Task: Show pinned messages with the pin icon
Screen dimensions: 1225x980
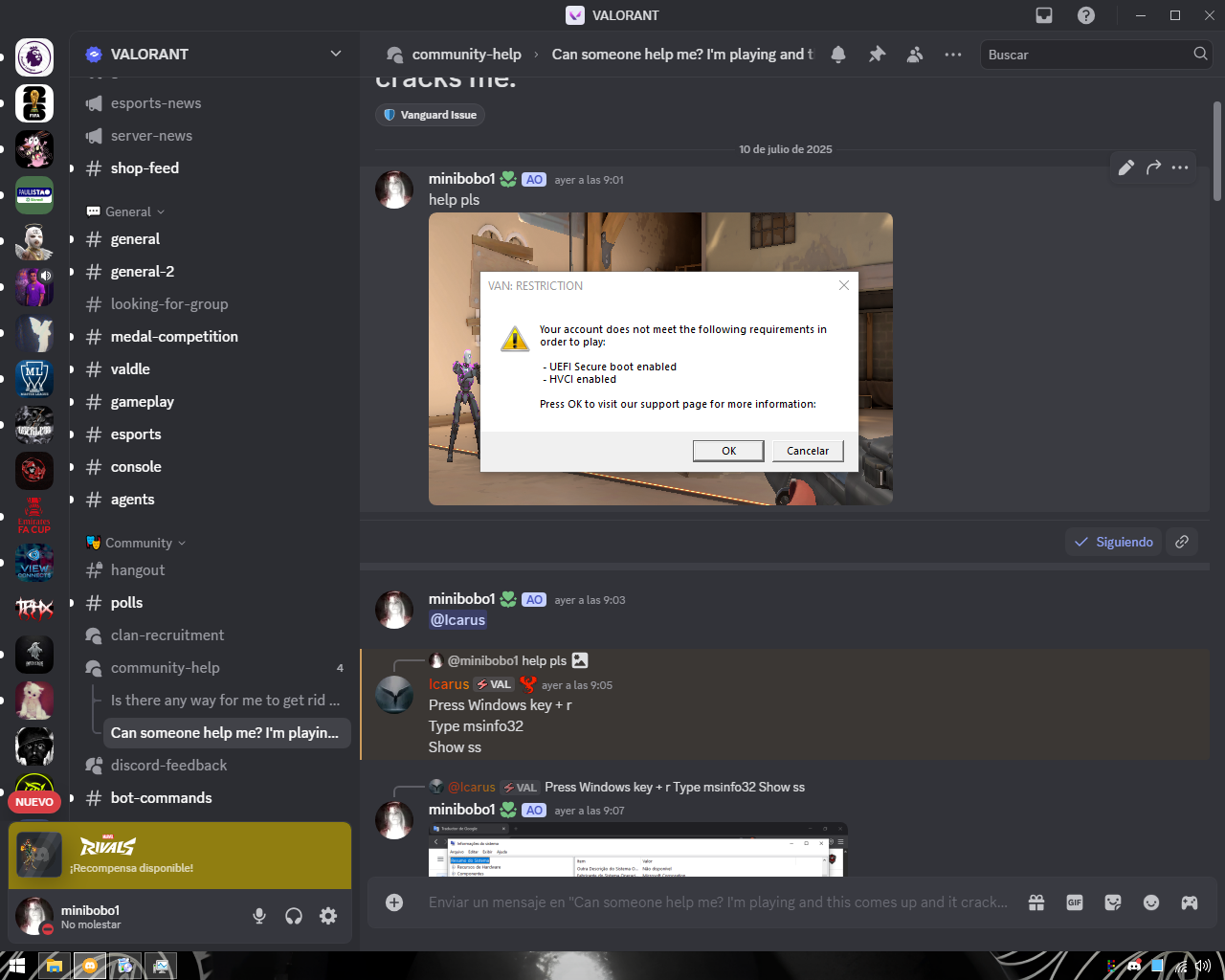Action: click(x=877, y=55)
